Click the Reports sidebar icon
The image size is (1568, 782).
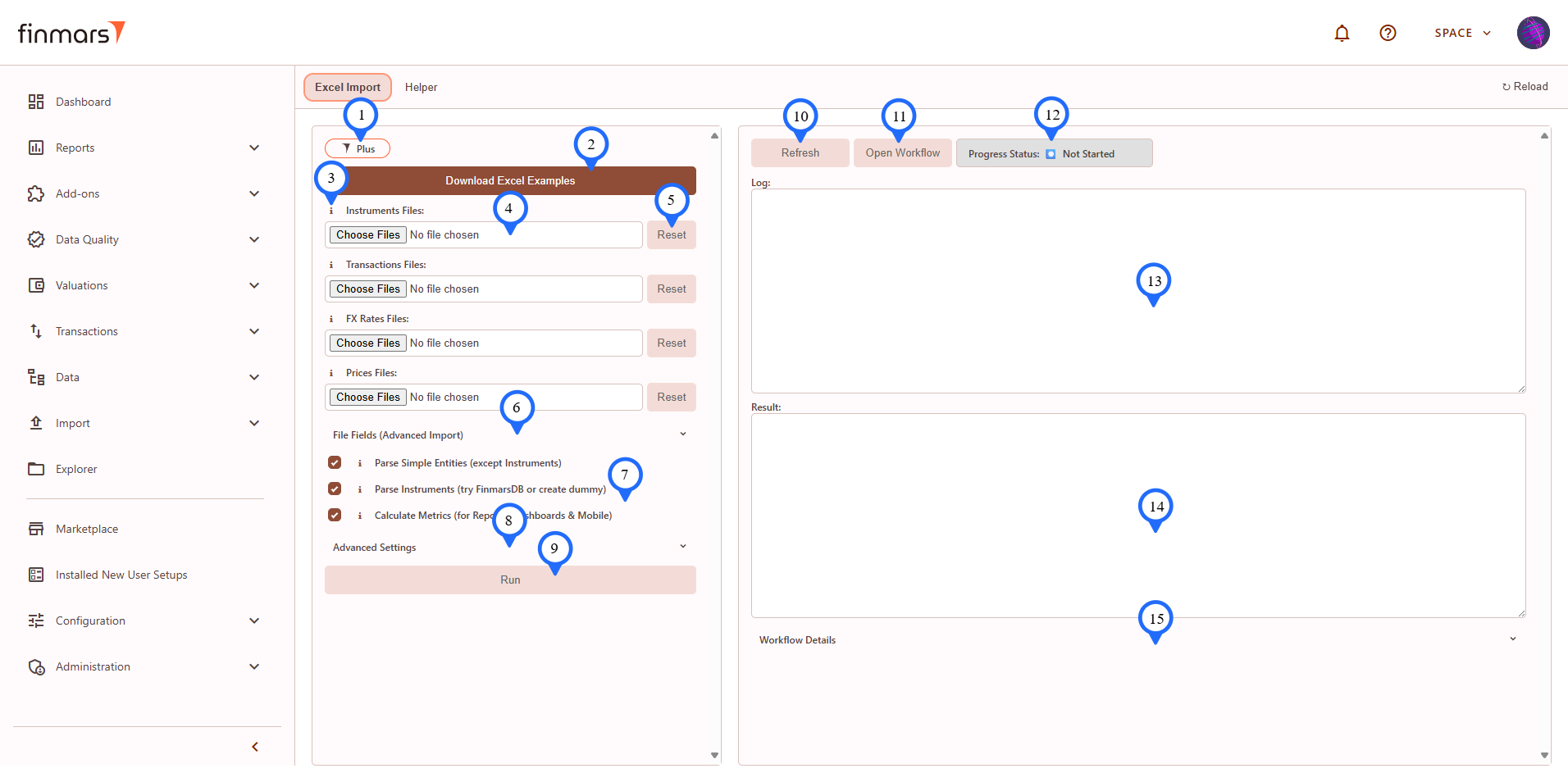click(36, 148)
